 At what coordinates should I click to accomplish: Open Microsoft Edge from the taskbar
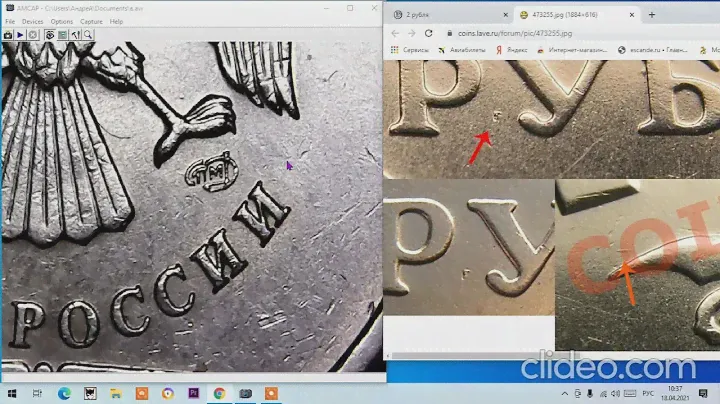64,393
